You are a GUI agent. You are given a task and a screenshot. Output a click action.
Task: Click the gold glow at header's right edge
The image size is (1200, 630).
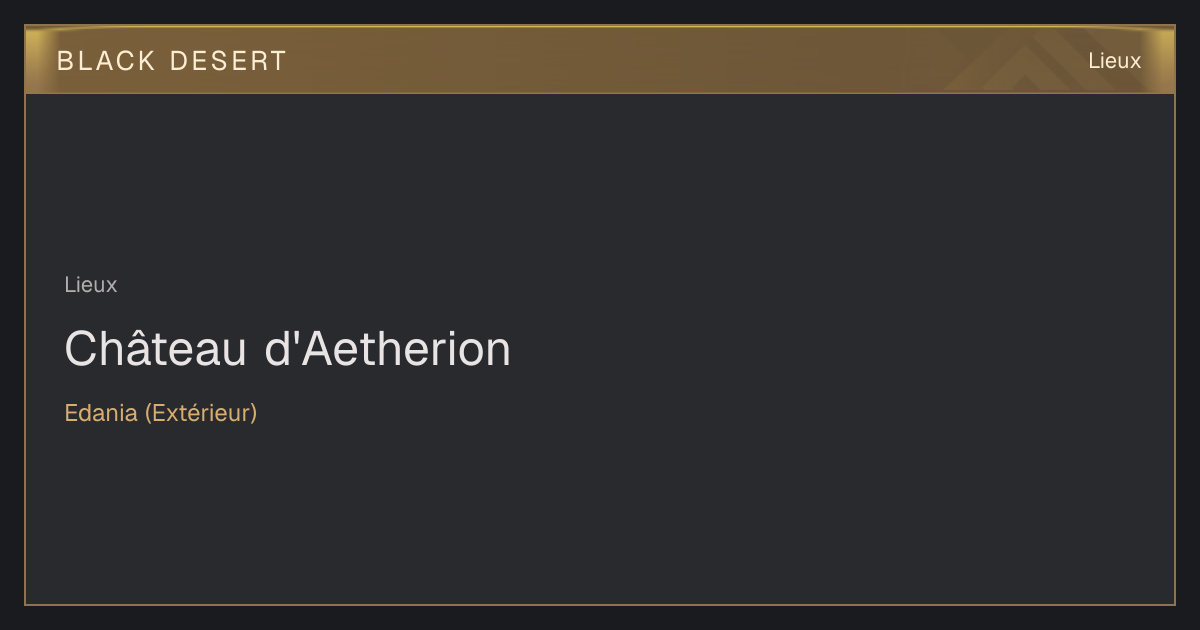[x=1162, y=60]
